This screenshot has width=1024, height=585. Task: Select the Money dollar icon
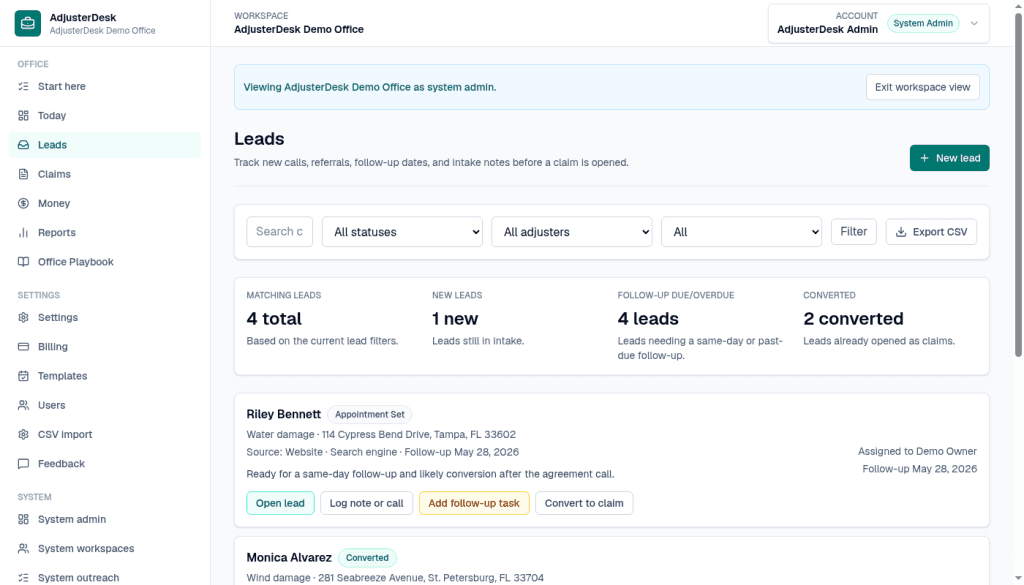pos(24,204)
